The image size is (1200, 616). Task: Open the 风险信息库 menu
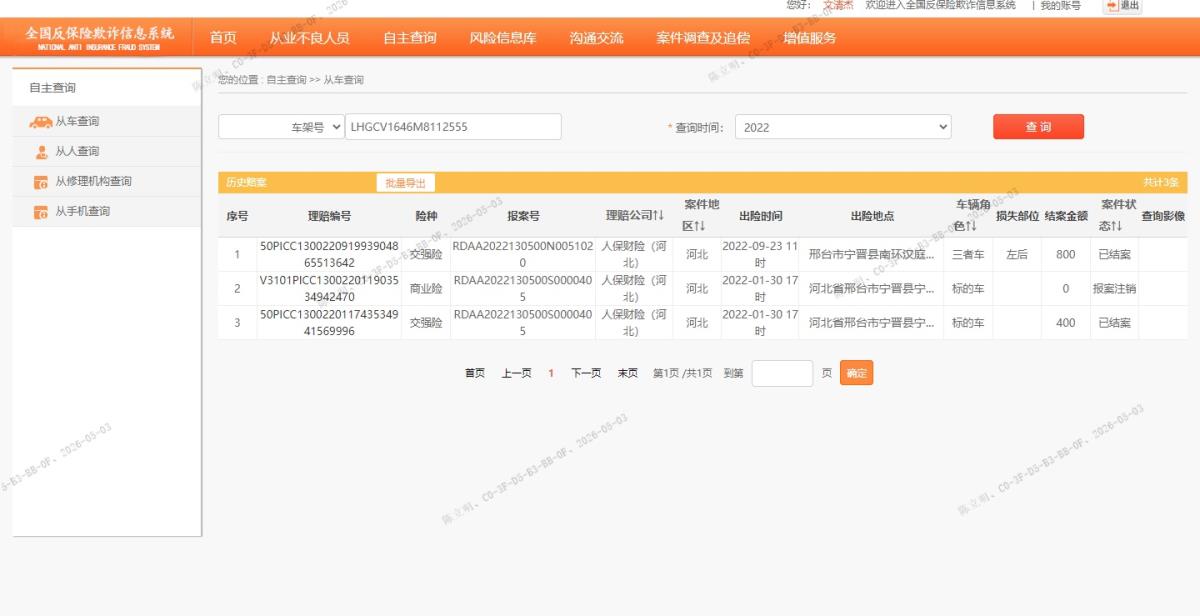point(503,38)
